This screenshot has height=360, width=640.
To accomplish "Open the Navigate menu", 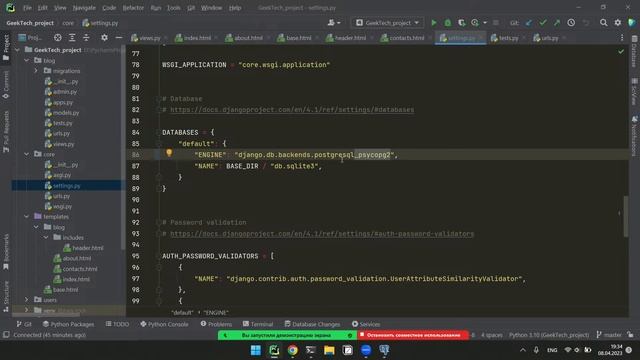I will [84, 8].
